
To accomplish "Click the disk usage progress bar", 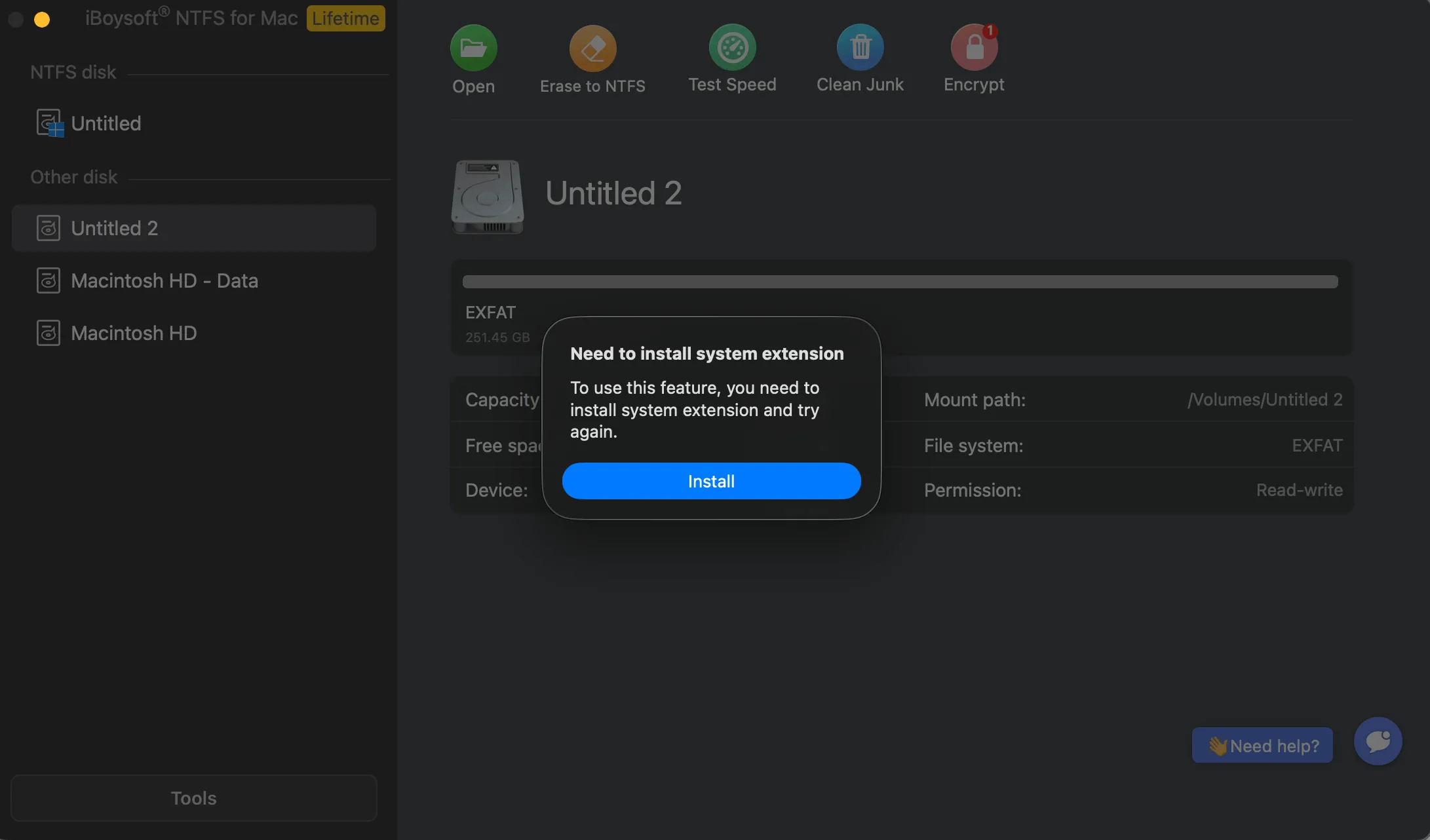I will click(900, 282).
